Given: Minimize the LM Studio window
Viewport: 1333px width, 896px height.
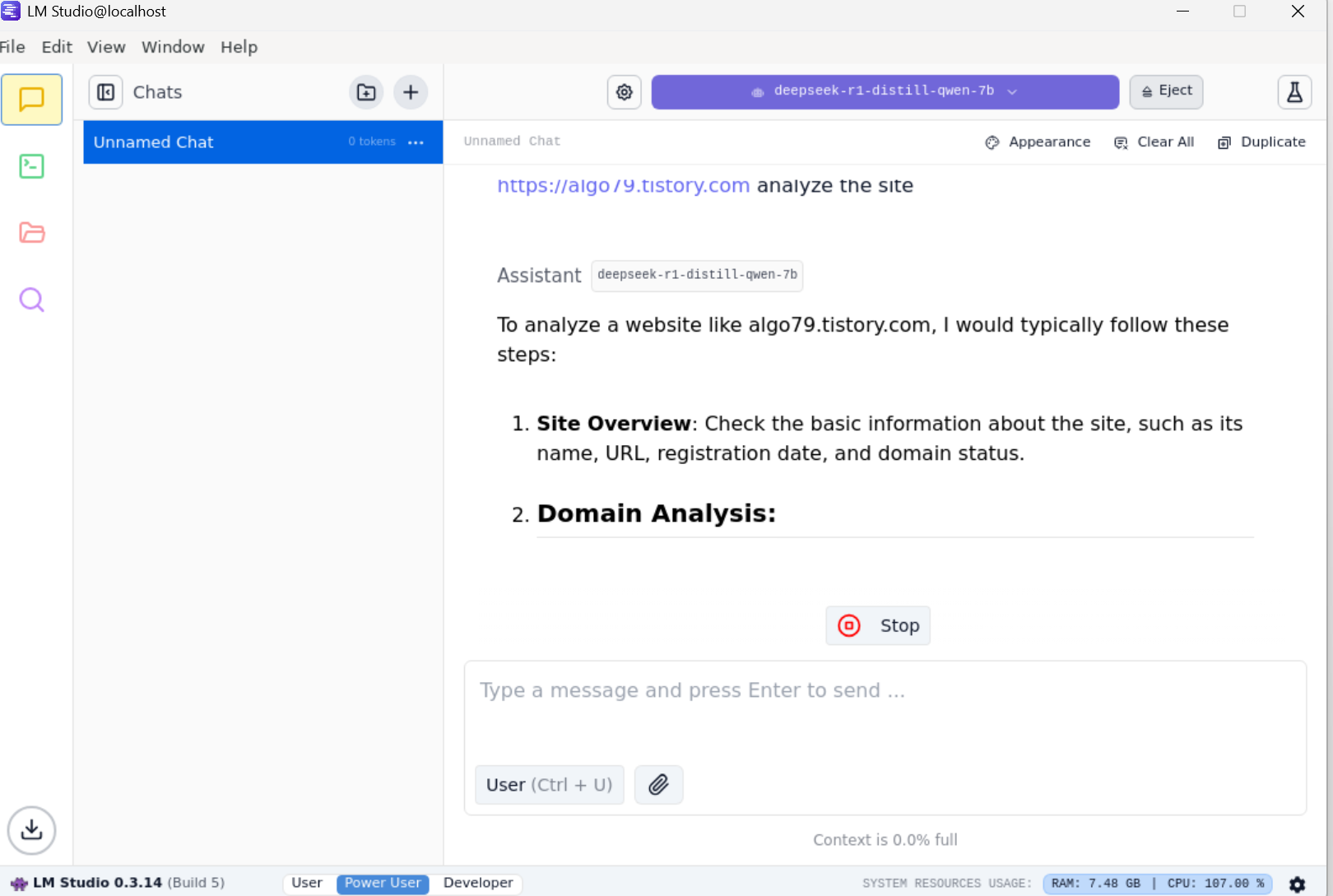Looking at the screenshot, I should (1183, 12).
